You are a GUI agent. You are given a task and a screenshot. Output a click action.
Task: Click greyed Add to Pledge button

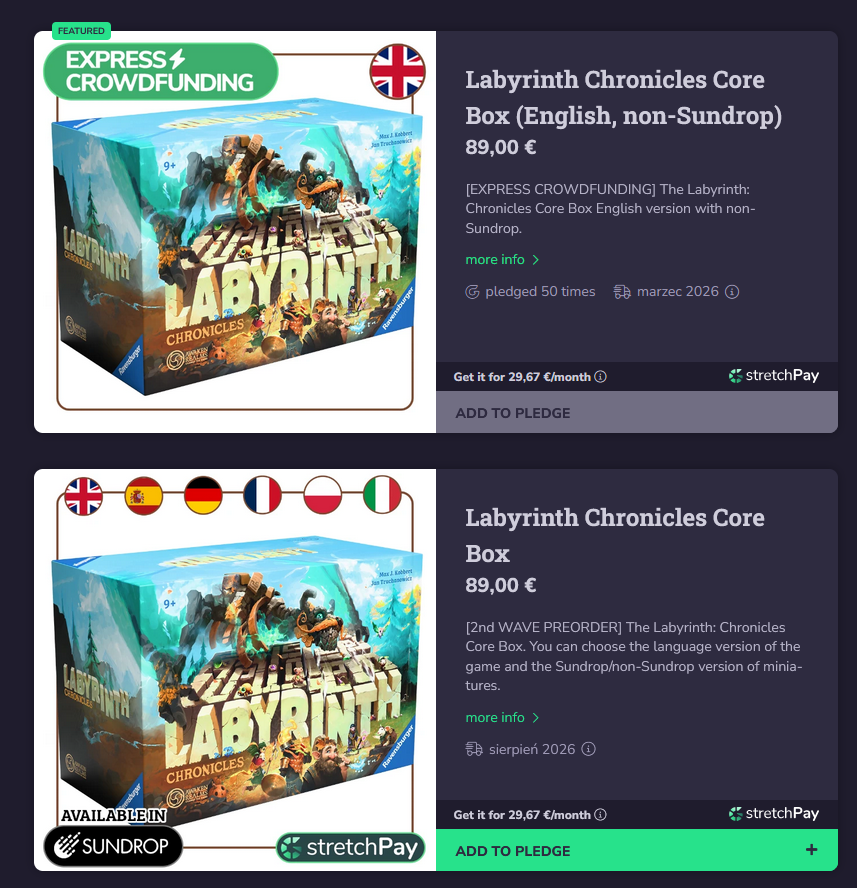pos(637,412)
